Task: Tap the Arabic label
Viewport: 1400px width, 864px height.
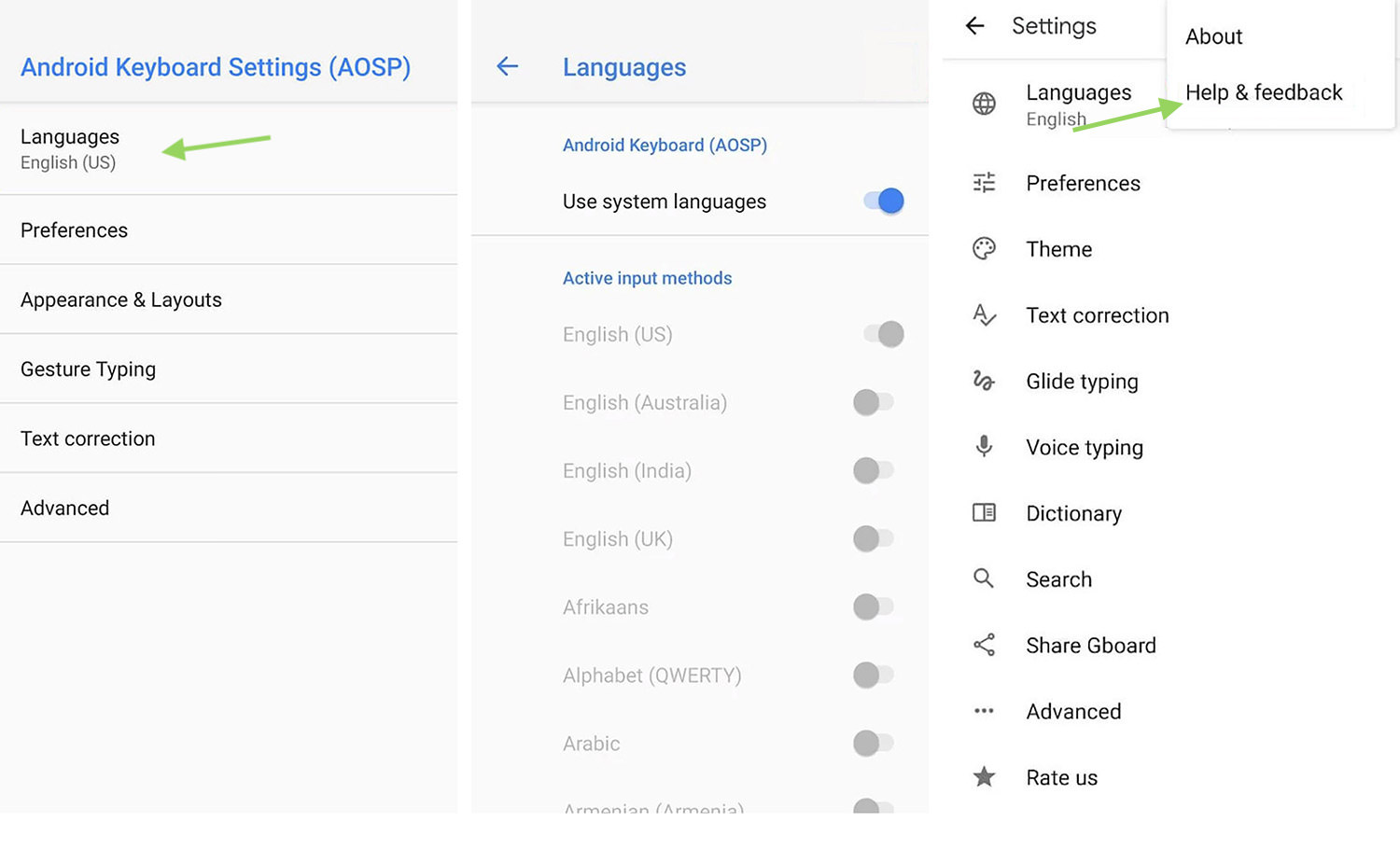Action: coord(591,744)
